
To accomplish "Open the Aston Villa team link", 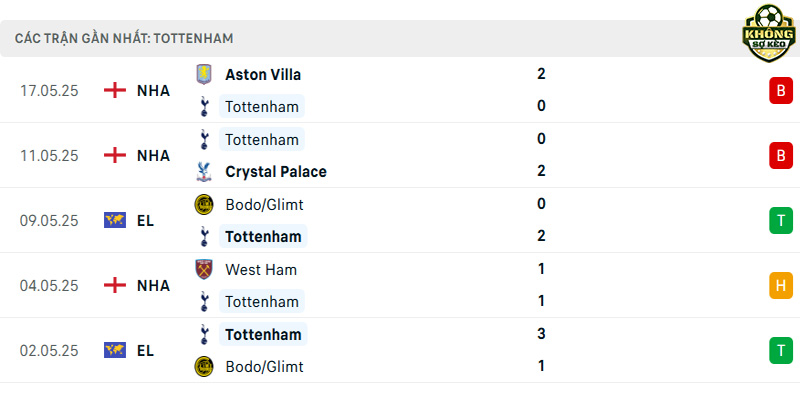I will click(x=263, y=75).
